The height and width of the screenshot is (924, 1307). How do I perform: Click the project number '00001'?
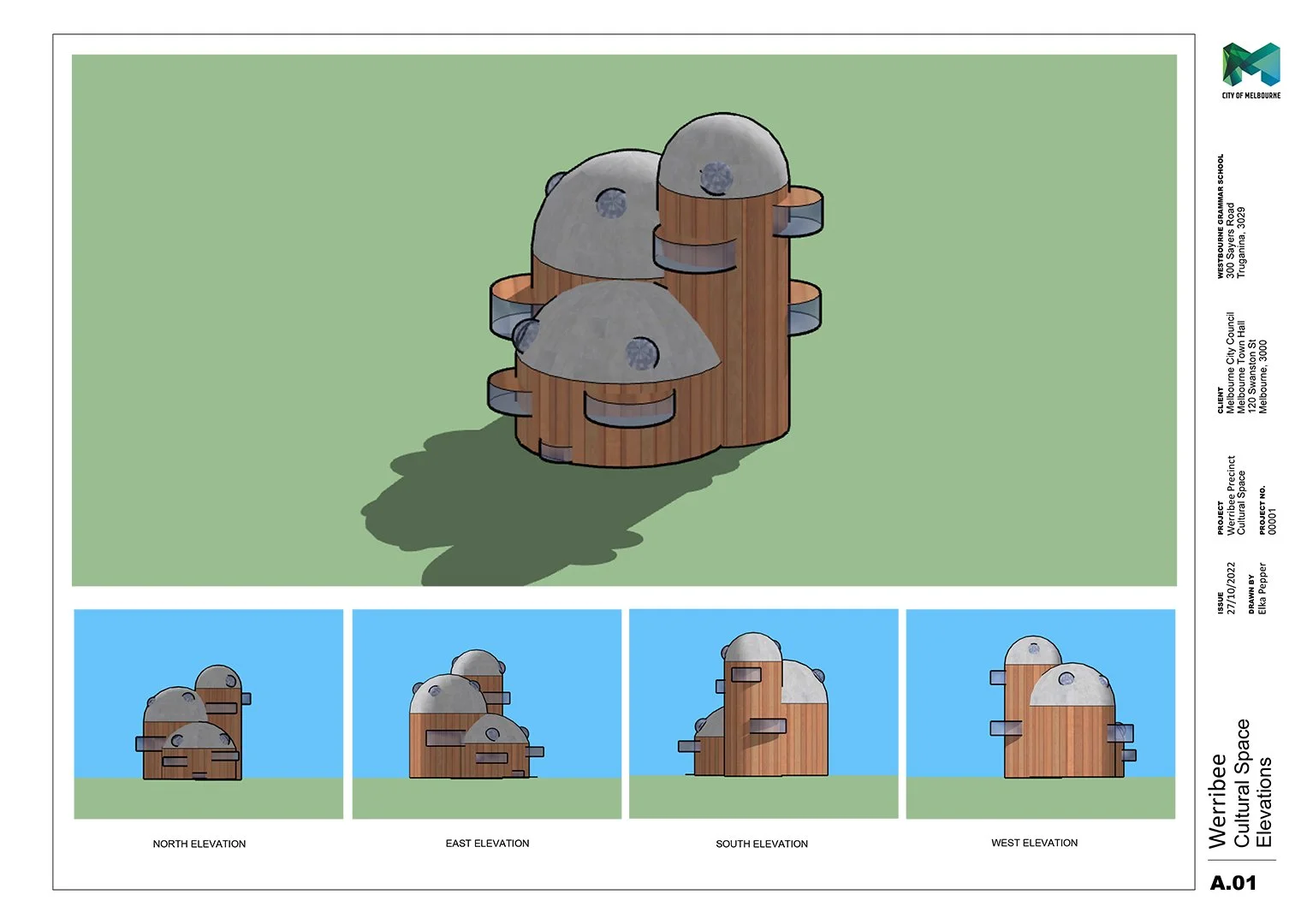tap(1272, 521)
